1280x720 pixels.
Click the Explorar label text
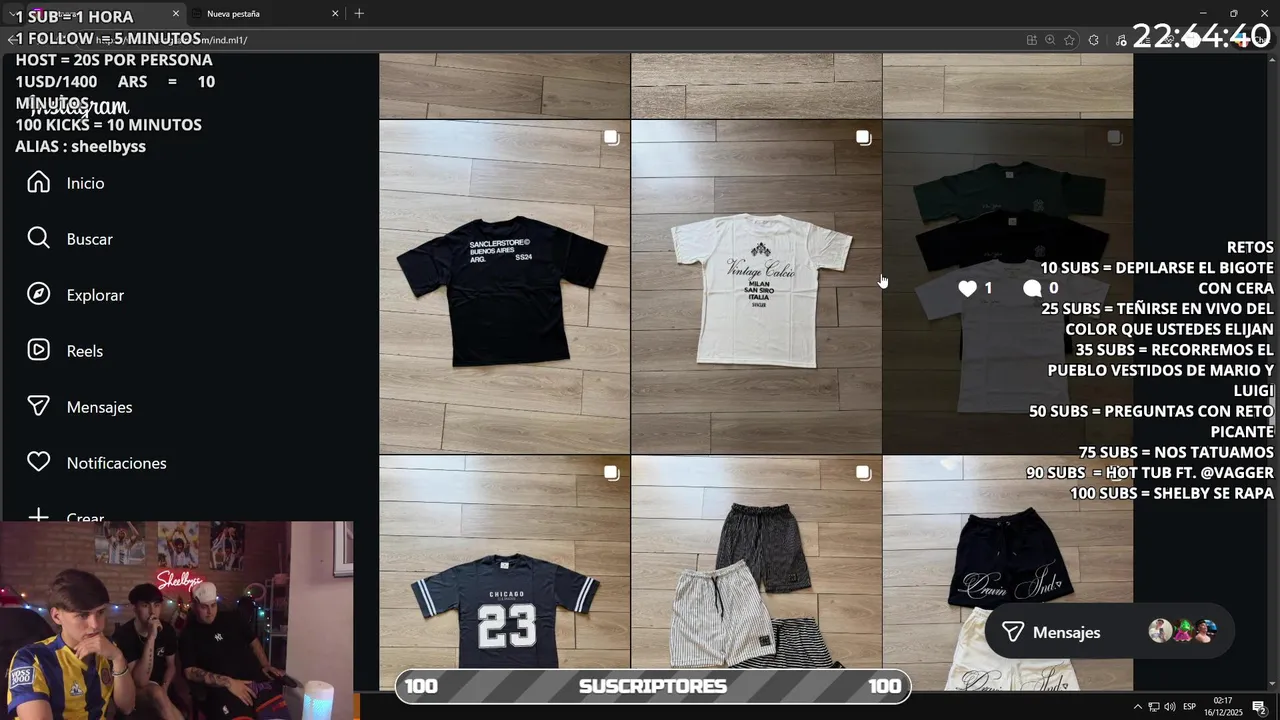95,295
